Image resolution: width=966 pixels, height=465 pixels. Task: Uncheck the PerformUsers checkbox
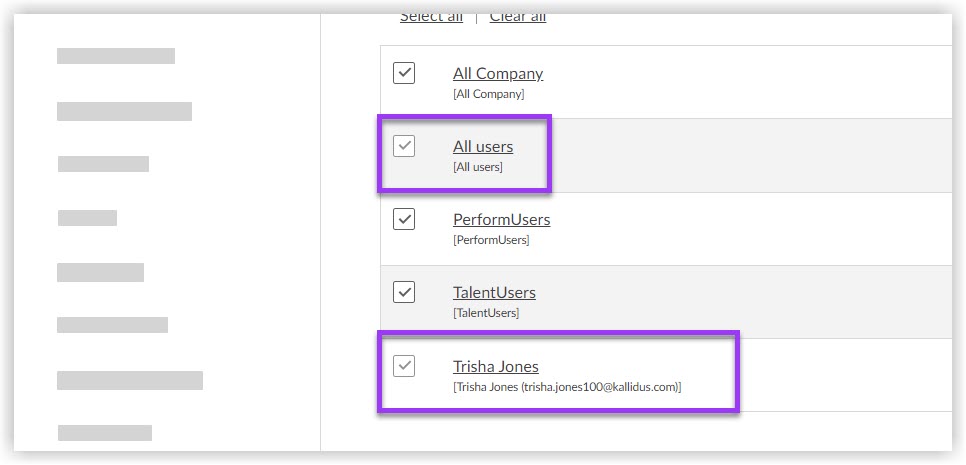tap(404, 219)
